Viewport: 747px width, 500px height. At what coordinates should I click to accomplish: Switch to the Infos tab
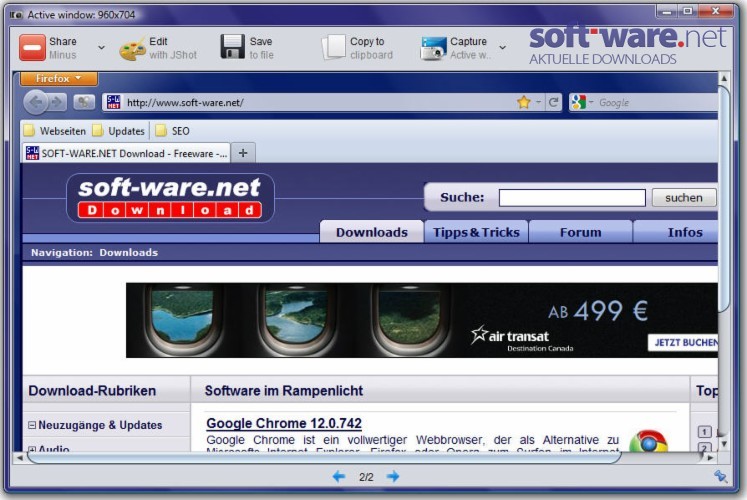(676, 232)
